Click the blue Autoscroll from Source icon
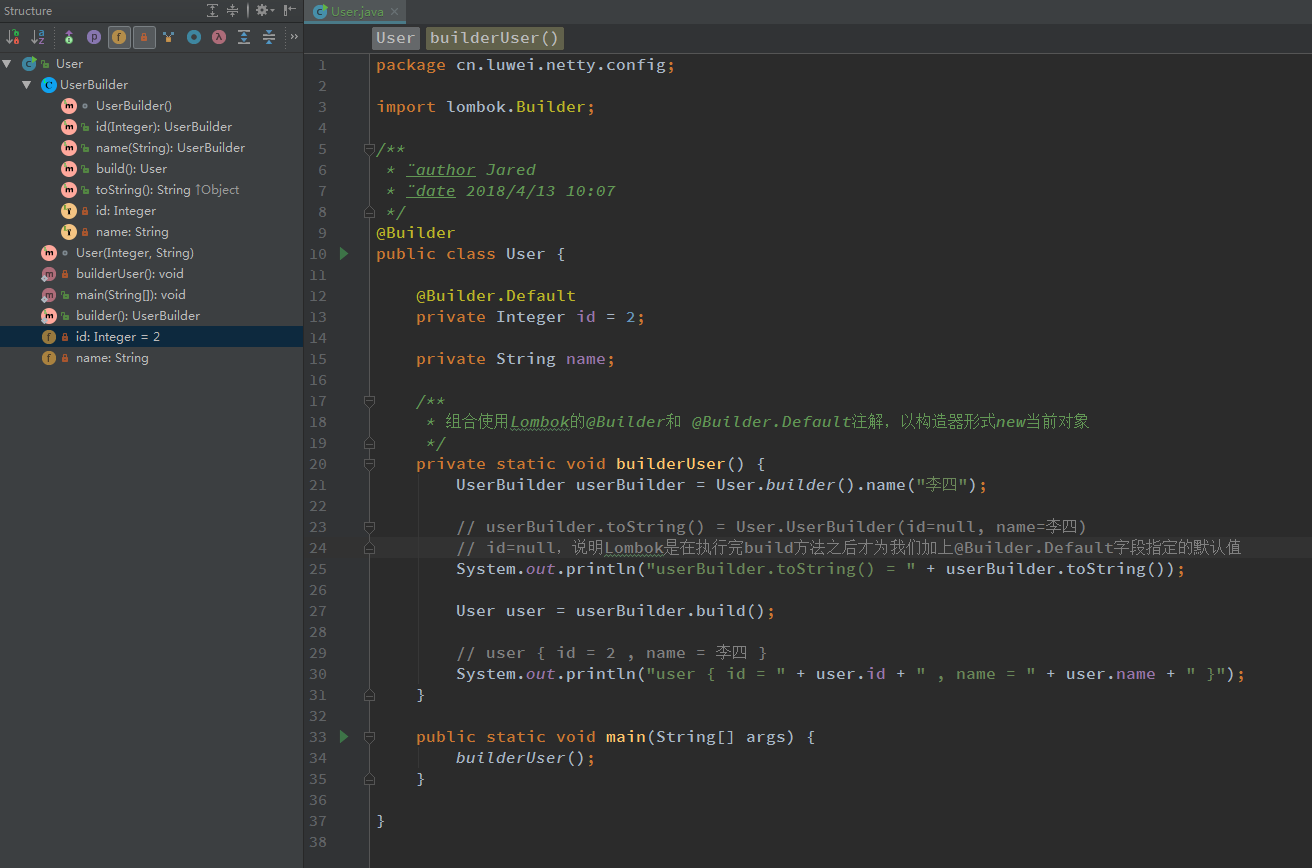Viewport: 1312px width, 868px height. pos(269,37)
